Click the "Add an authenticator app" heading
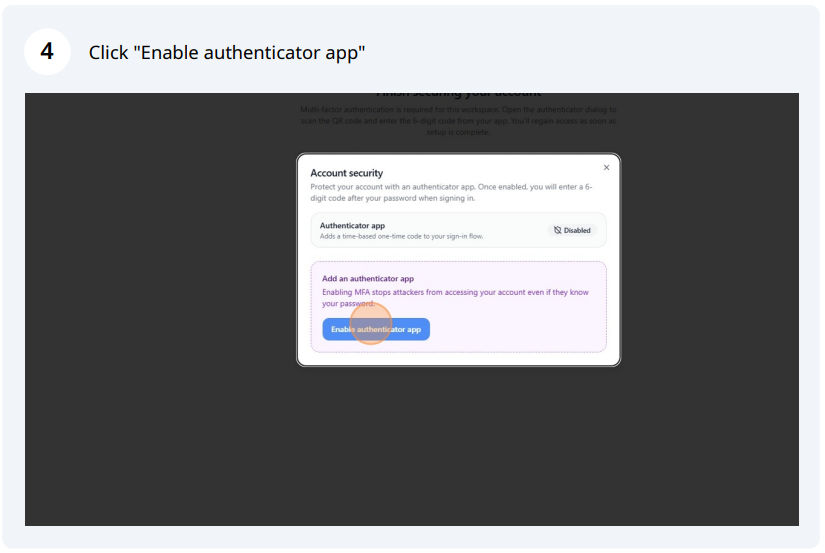 pos(367,279)
